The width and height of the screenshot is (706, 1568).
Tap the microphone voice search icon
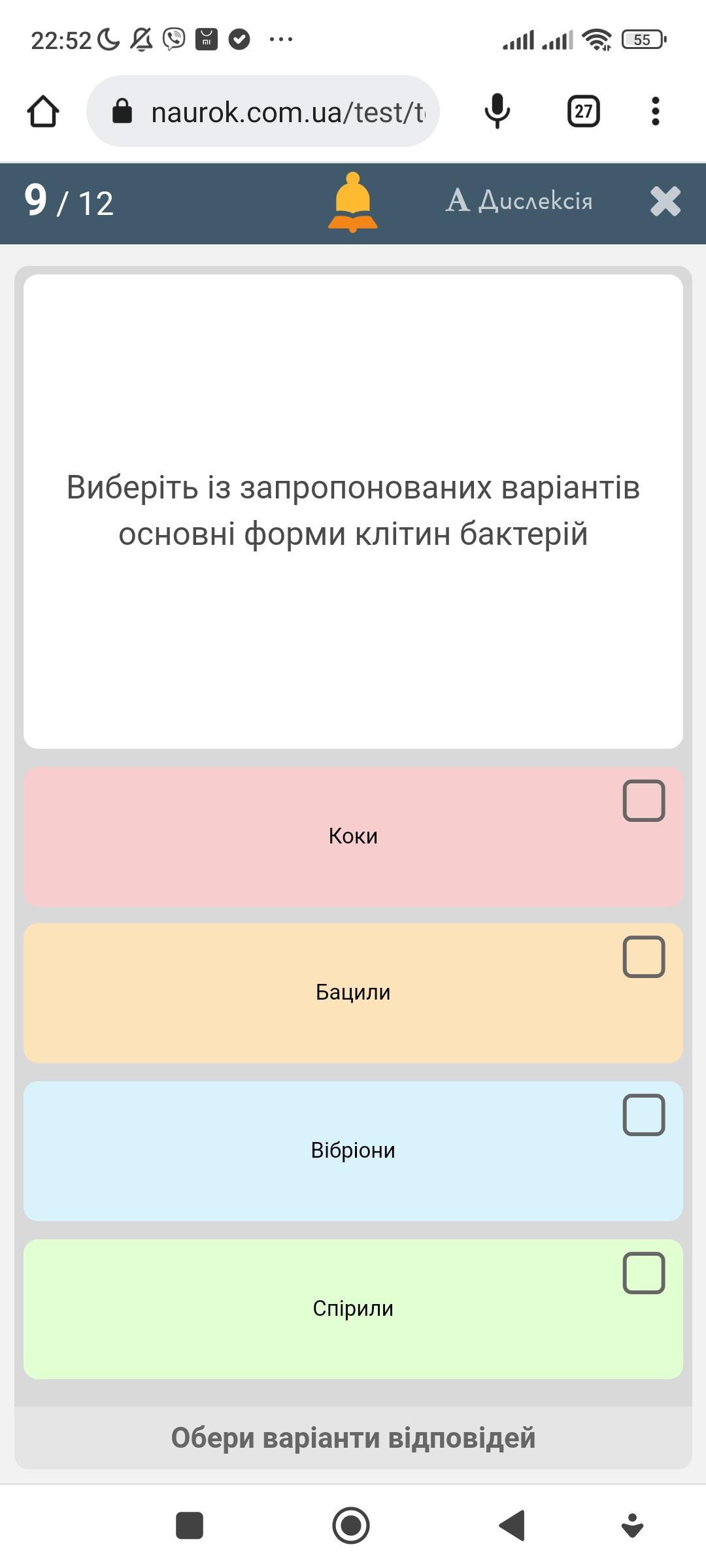click(x=497, y=111)
